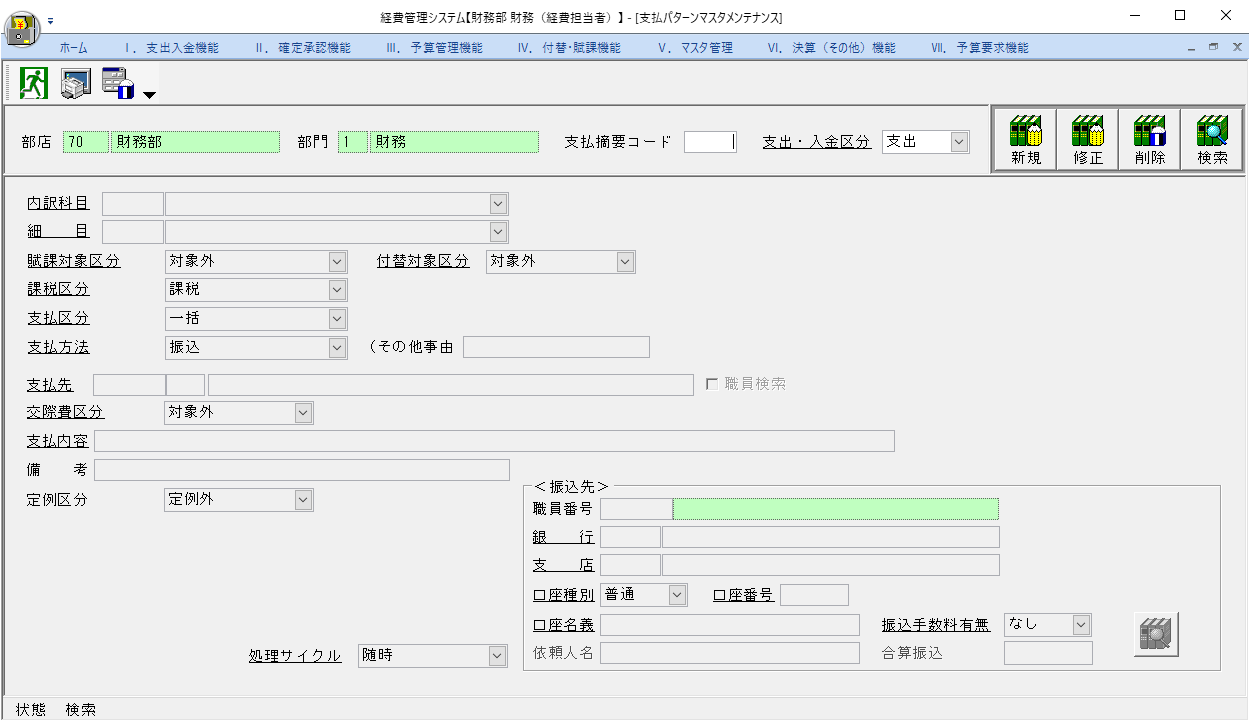The height and width of the screenshot is (722, 1250).
Task: Open the Ⅵ. 決算（その他）機能 menu
Action: (831, 48)
